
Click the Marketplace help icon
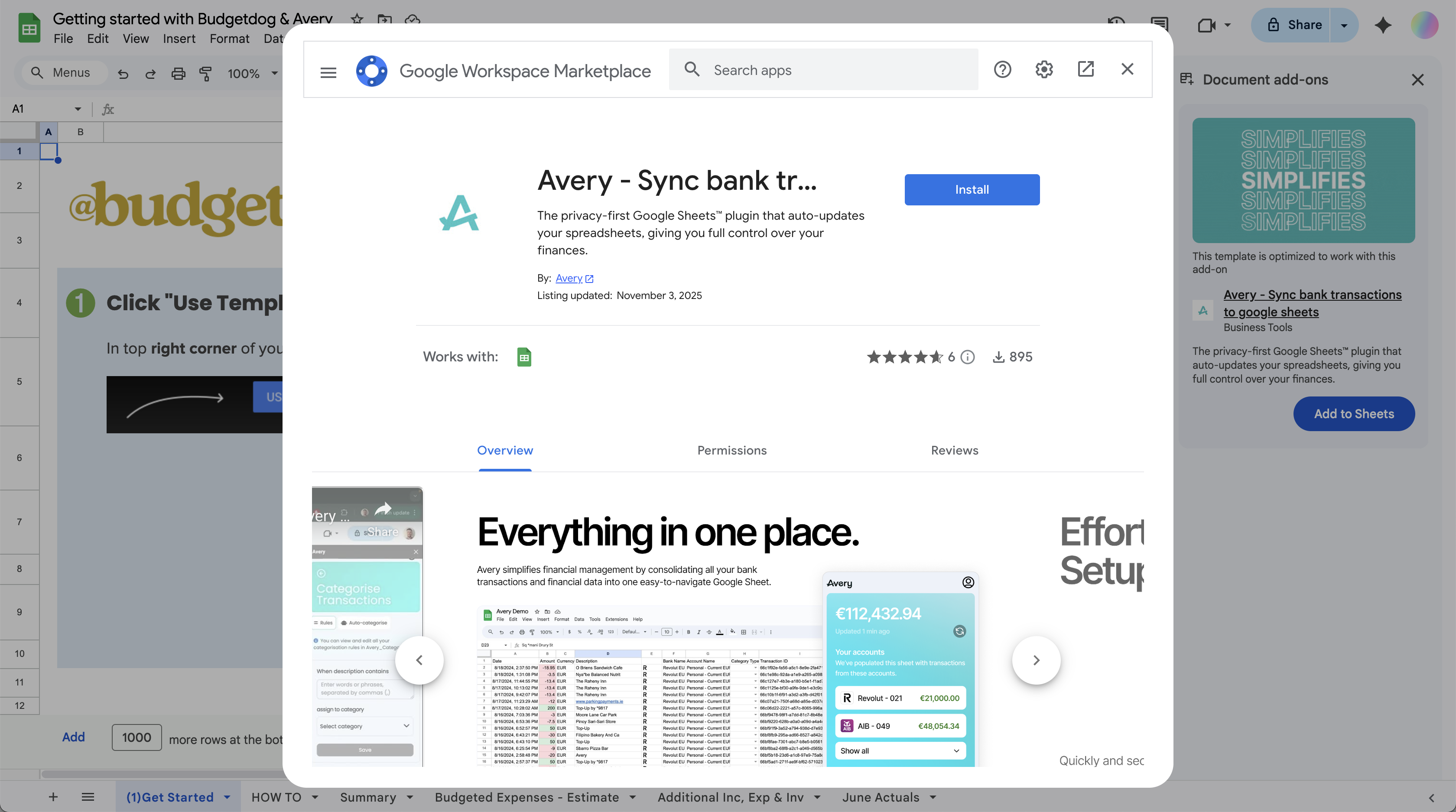1003,69
